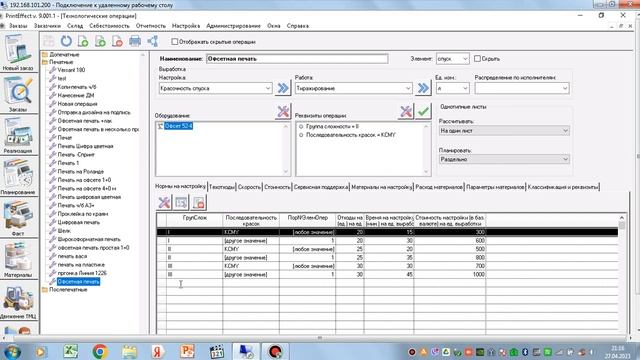Click the tools icon above the norms table
This screenshot has height=360, width=640.
click(164, 202)
